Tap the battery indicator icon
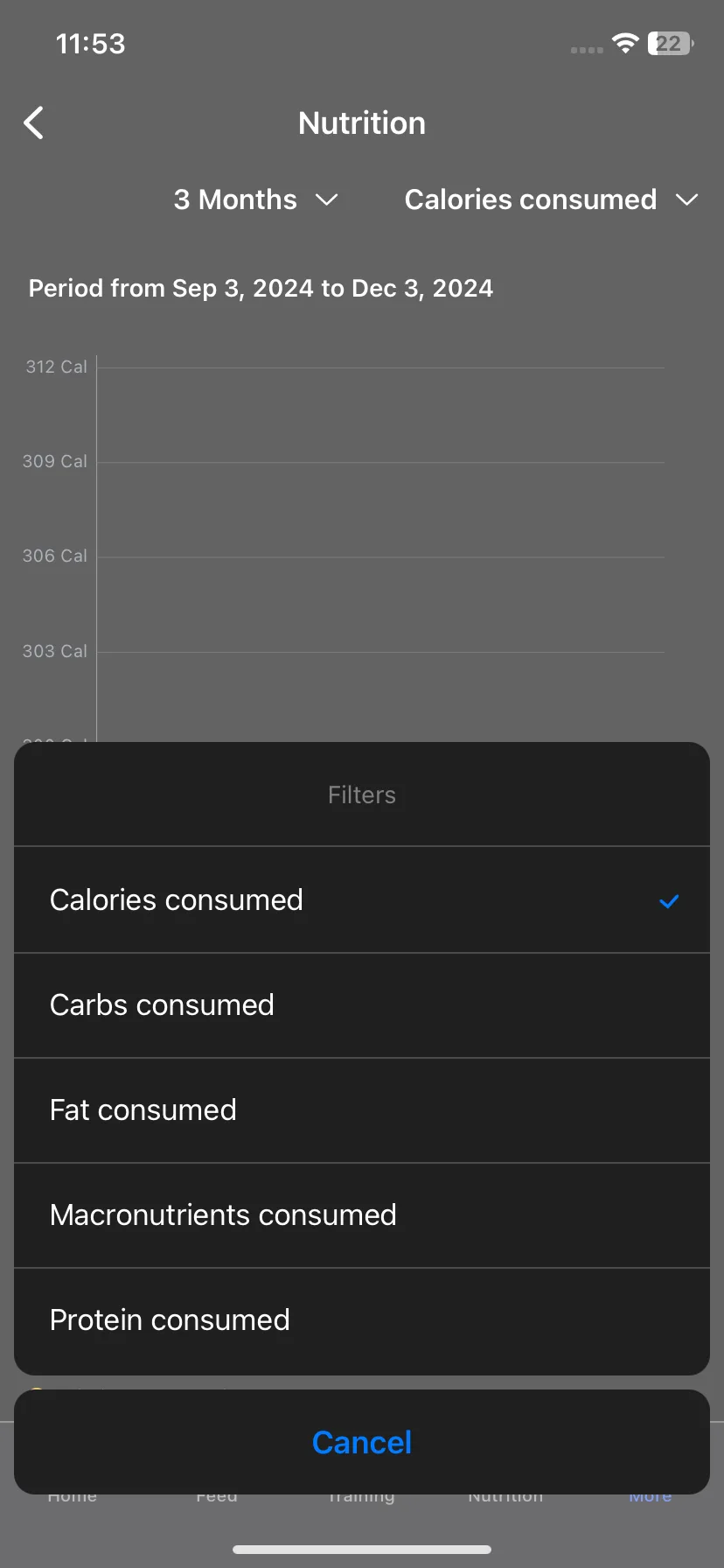Viewport: 724px width, 1568px height. click(x=671, y=43)
